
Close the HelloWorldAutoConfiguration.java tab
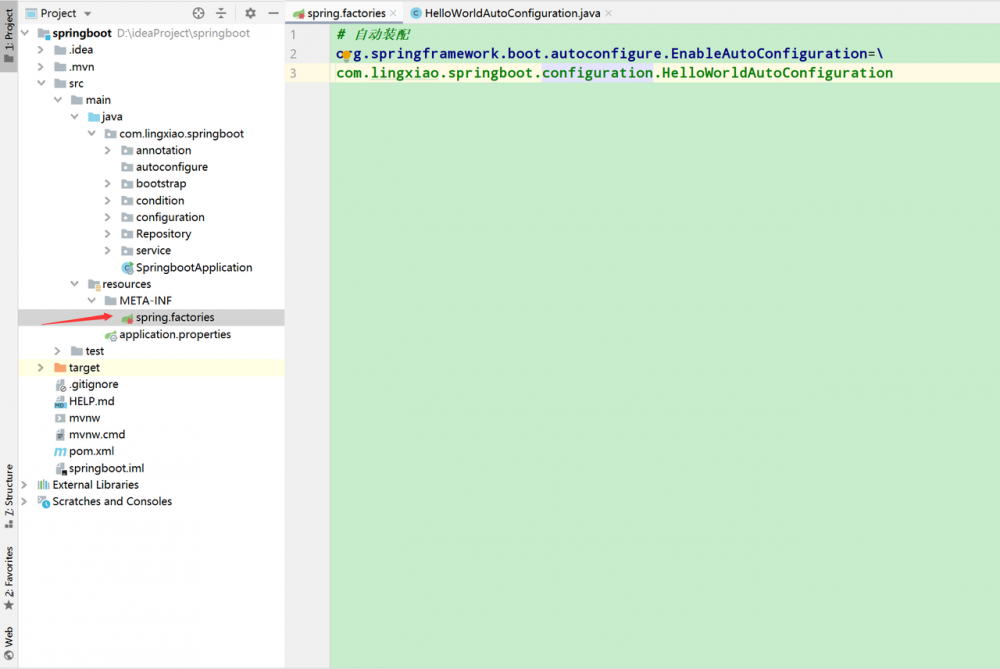(x=607, y=15)
